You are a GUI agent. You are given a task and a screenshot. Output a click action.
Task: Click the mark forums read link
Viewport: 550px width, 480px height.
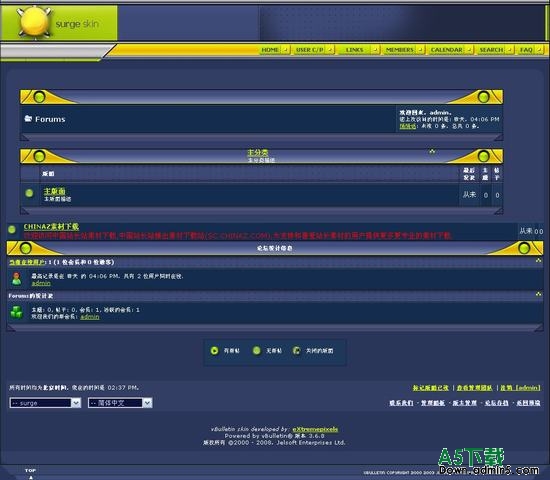click(430, 388)
